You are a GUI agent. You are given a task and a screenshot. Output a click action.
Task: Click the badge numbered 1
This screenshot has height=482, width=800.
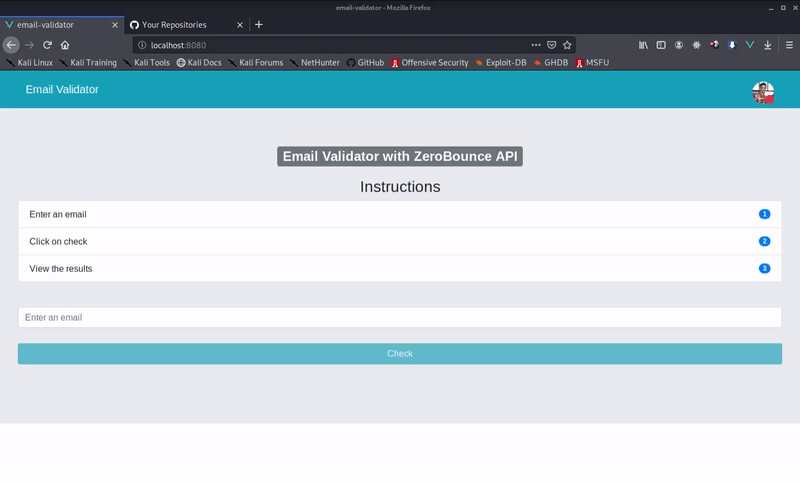(764, 214)
